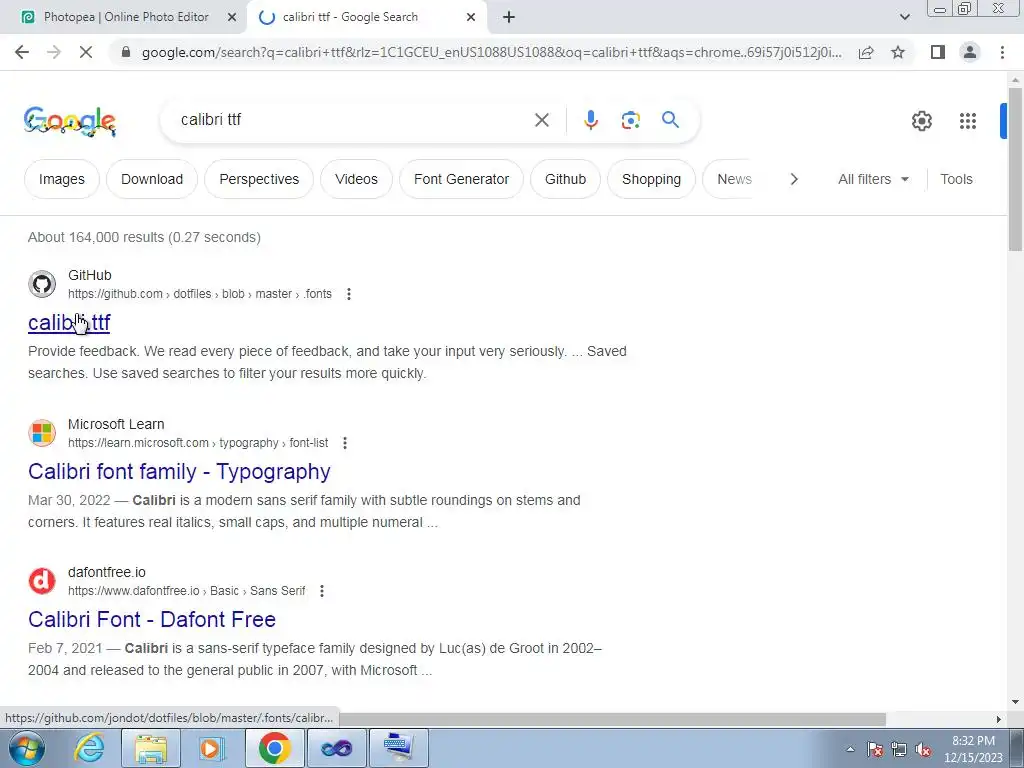Click the share page icon in address bar

(866, 52)
